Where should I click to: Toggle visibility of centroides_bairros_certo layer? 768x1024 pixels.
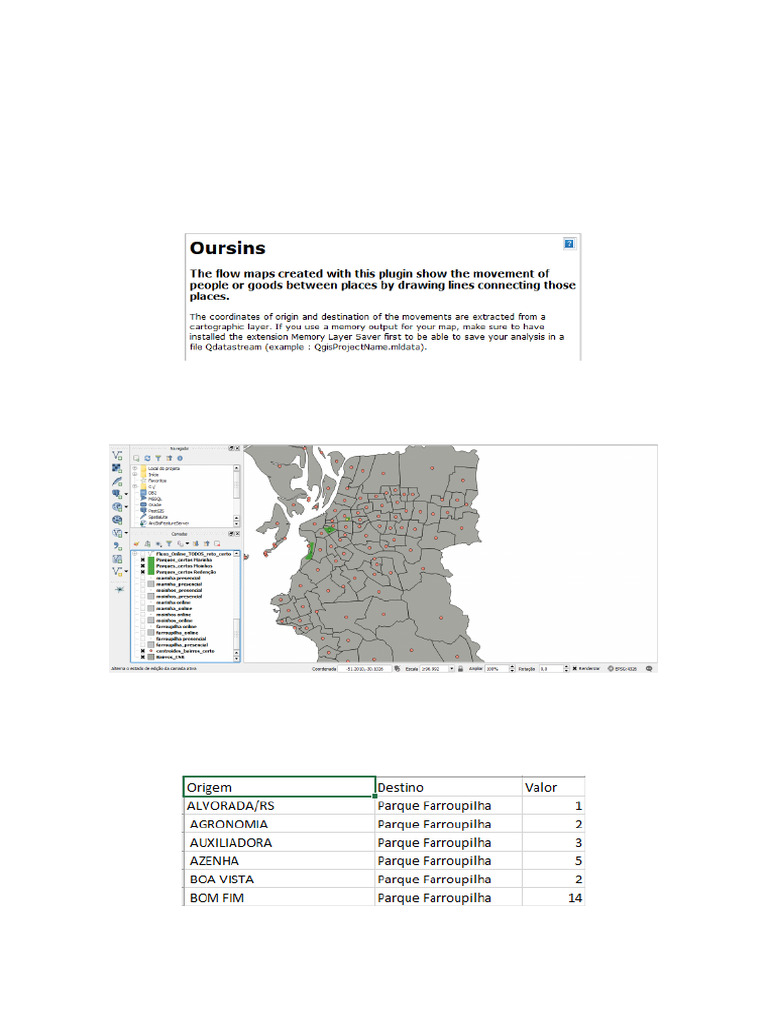[142, 651]
